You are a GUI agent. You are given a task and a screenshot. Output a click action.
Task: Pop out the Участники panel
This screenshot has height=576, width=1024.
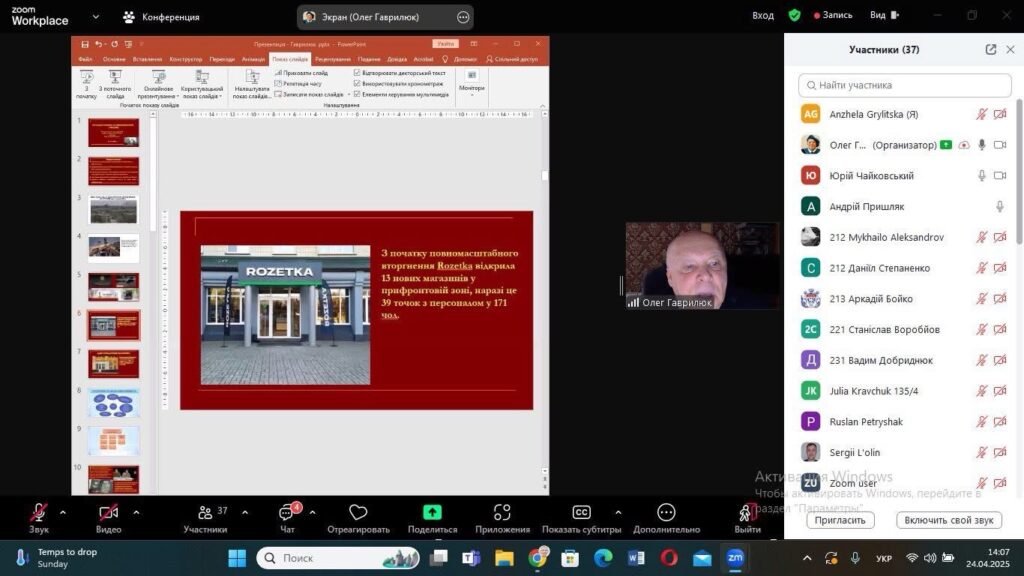[990, 50]
